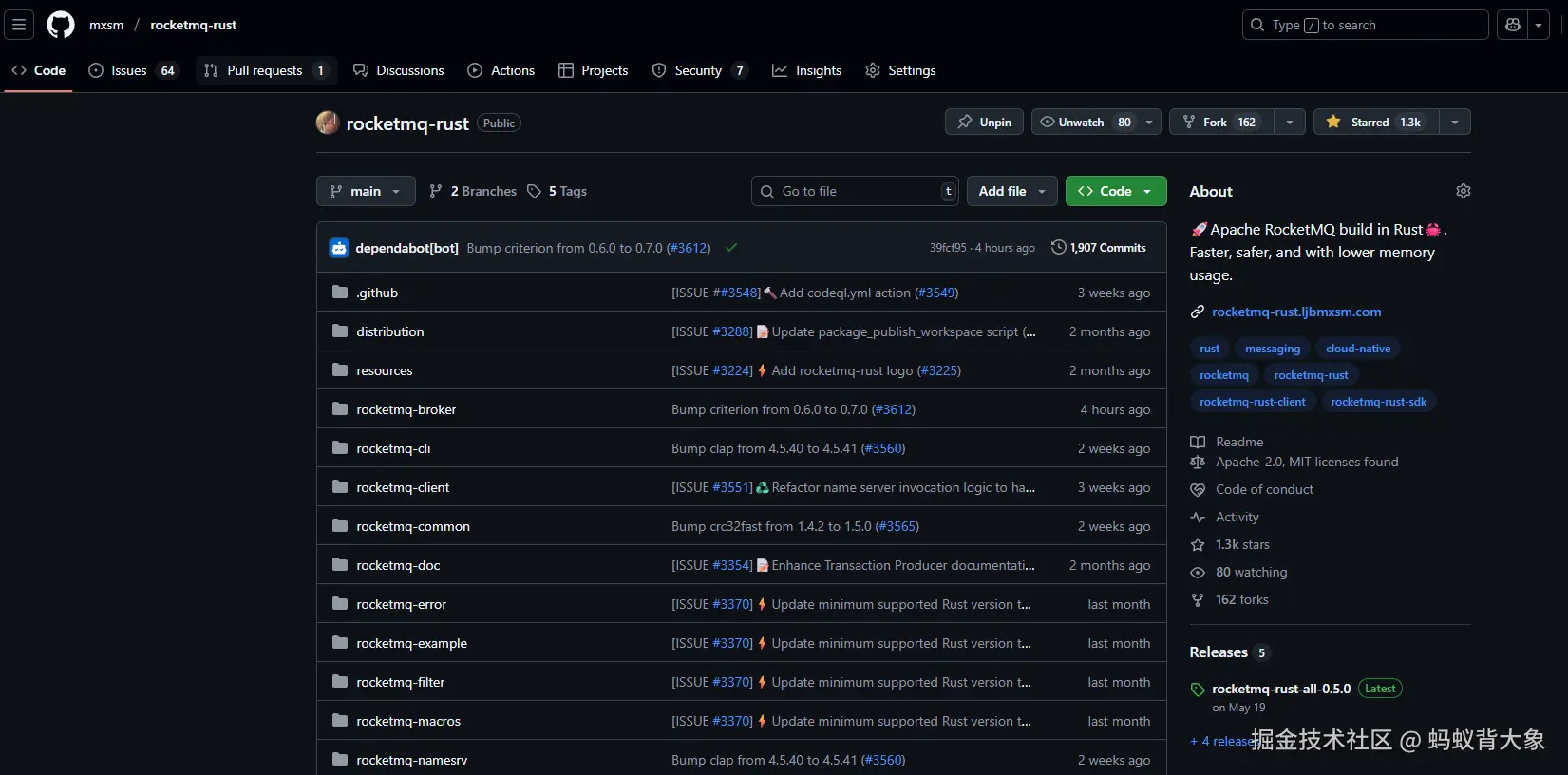Open the Security tab
Image resolution: width=1568 pixels, height=775 pixels.
(700, 70)
